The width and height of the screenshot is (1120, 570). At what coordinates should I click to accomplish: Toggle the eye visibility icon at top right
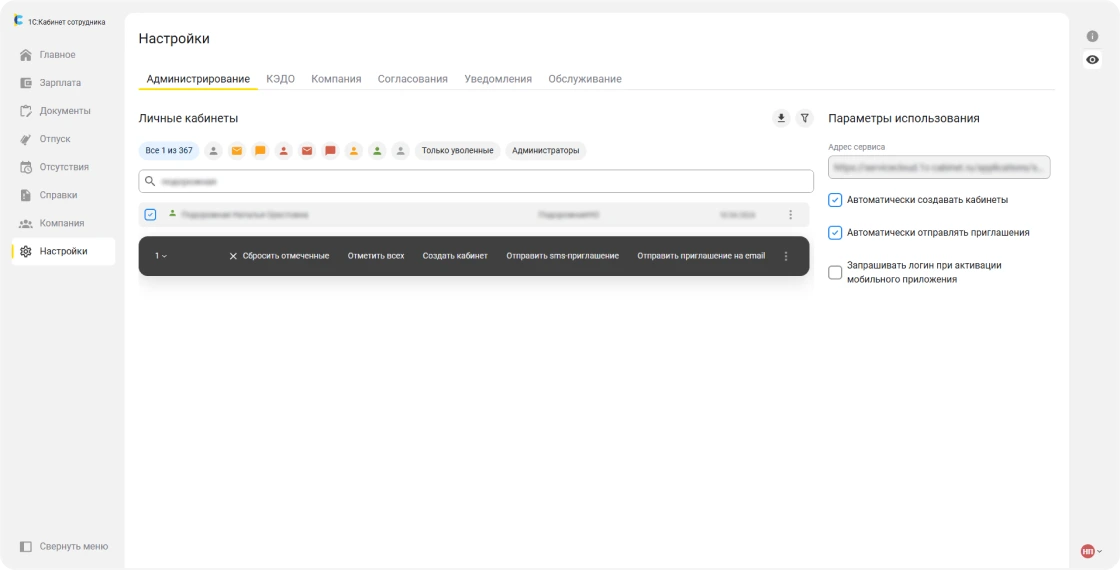pos(1092,60)
